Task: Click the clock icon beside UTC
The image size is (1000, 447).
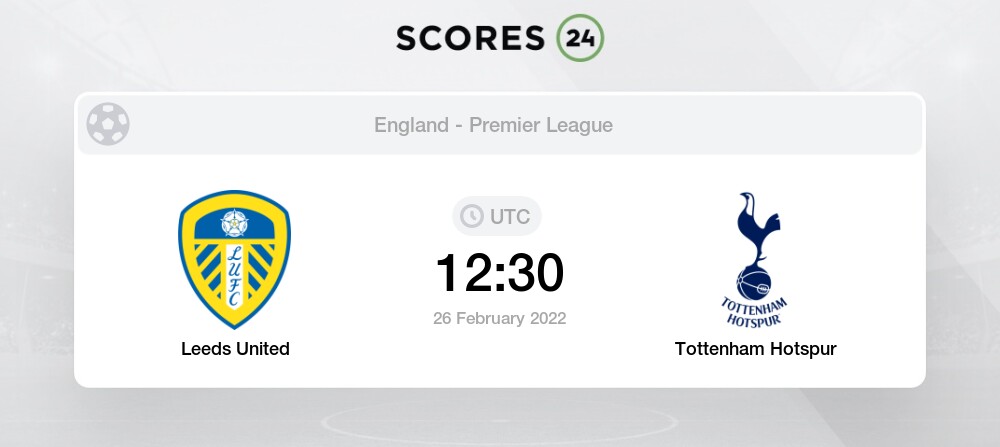Action: coord(470,216)
